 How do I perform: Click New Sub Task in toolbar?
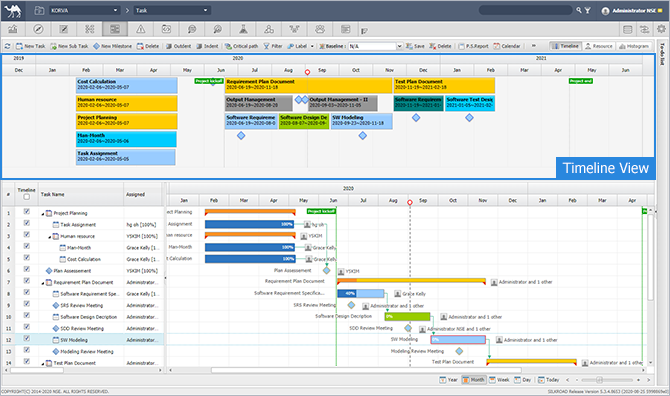tap(69, 46)
